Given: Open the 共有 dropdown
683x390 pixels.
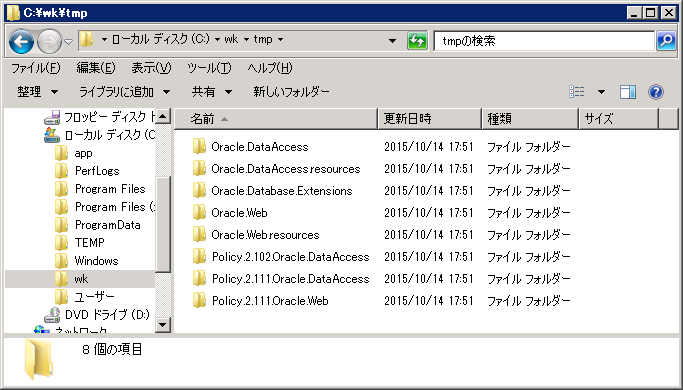Looking at the screenshot, I should coord(212,92).
